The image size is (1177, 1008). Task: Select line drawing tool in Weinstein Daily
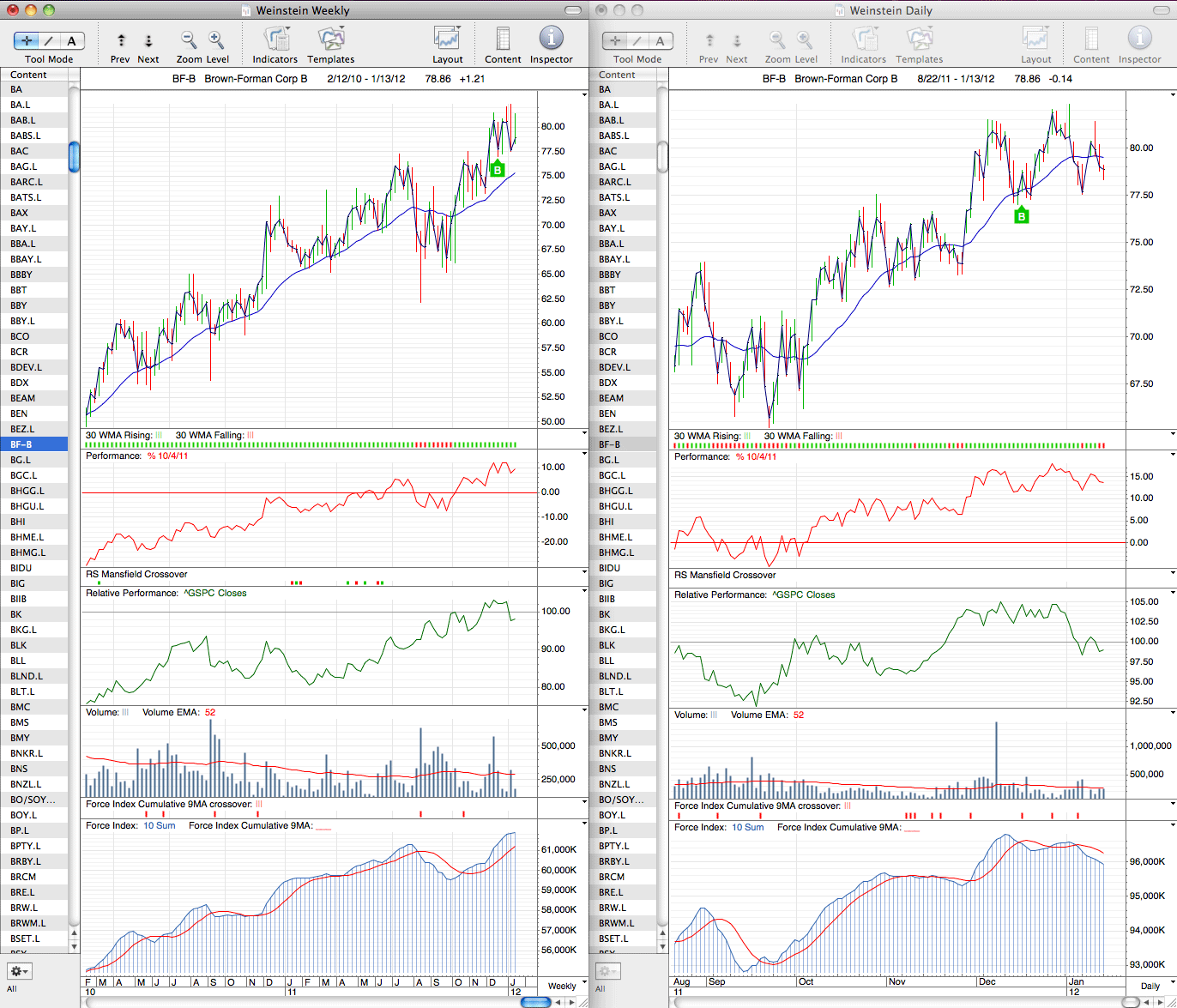tap(637, 40)
